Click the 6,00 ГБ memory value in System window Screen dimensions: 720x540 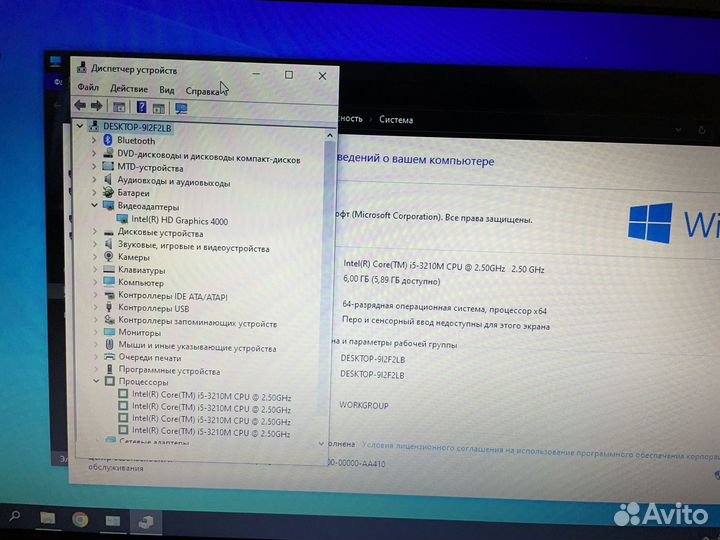click(x=392, y=280)
